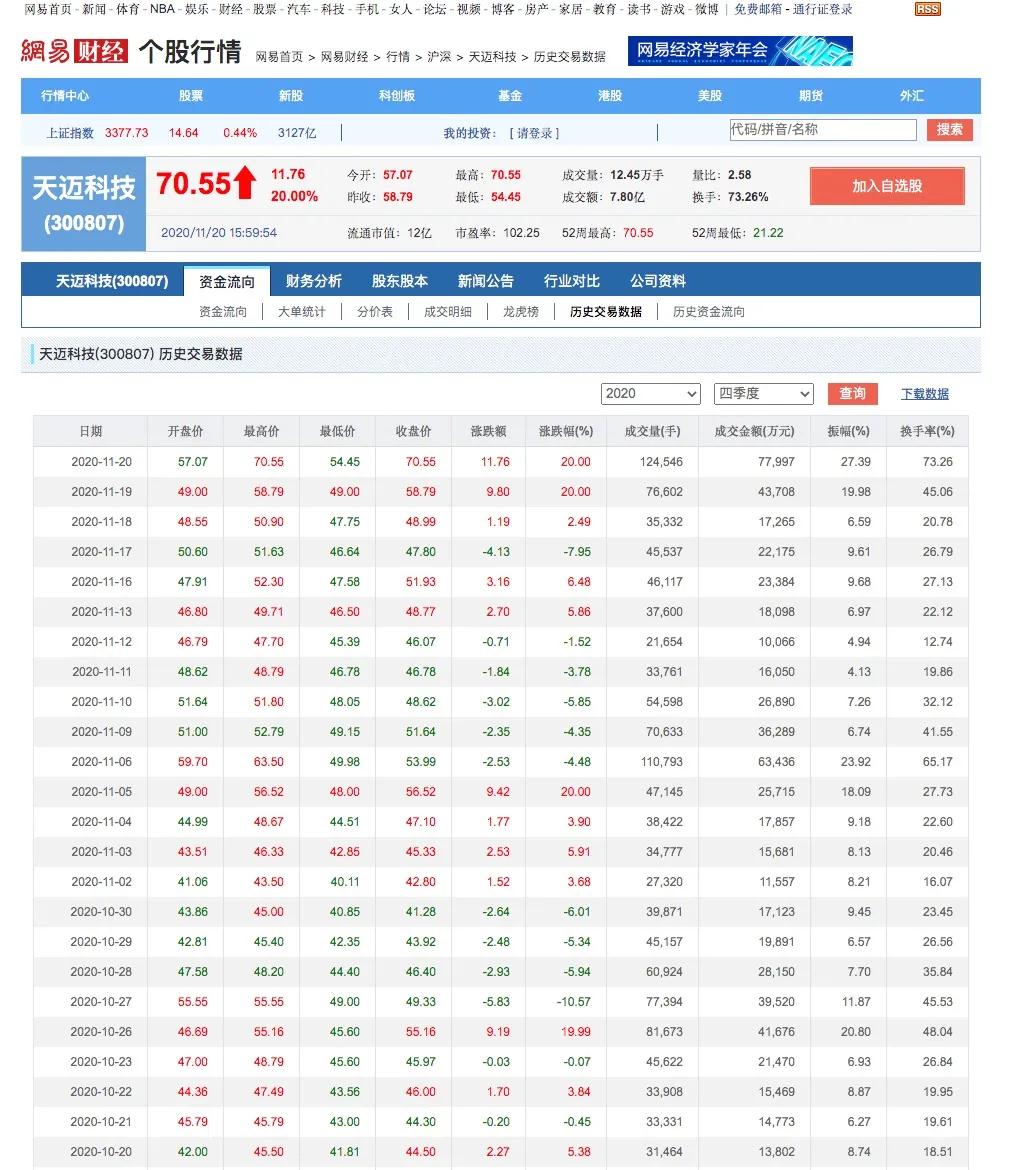1033x1170 pixels.
Task: Click 加入自选股 button
Action: pyautogui.click(x=887, y=186)
